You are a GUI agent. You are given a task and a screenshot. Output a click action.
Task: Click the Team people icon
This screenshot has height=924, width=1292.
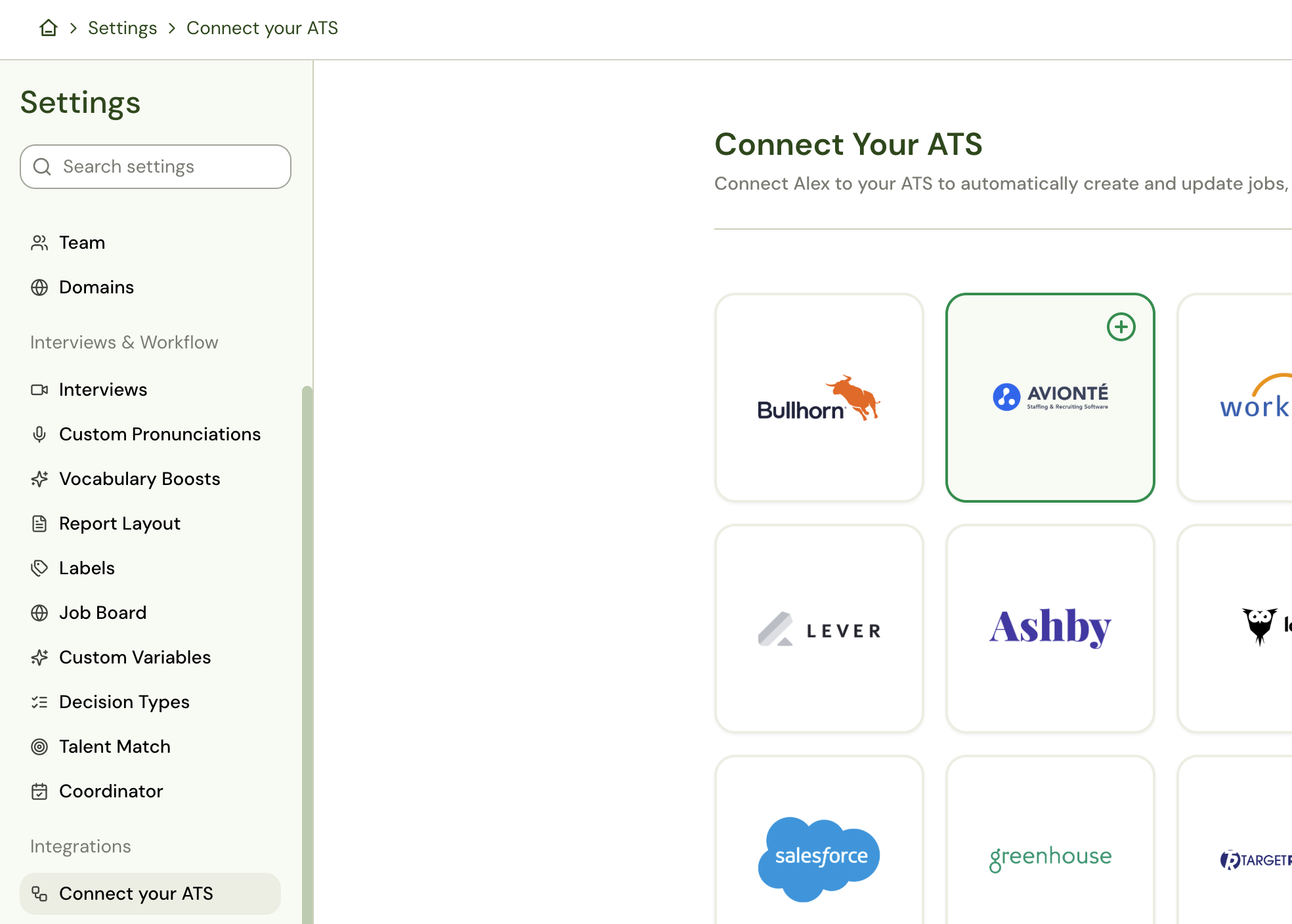tap(39, 243)
